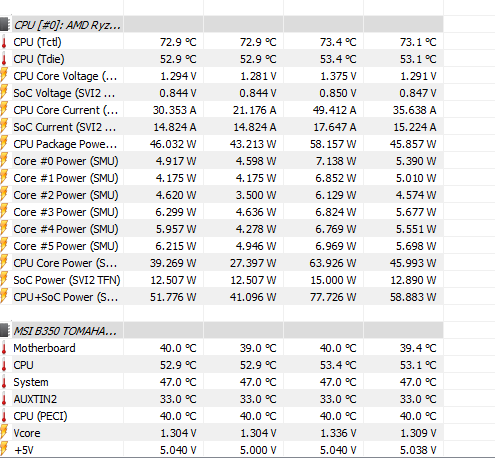The width and height of the screenshot is (495, 458).
Task: Click the 58.157 W CPU Package Power value
Action: tap(333, 144)
